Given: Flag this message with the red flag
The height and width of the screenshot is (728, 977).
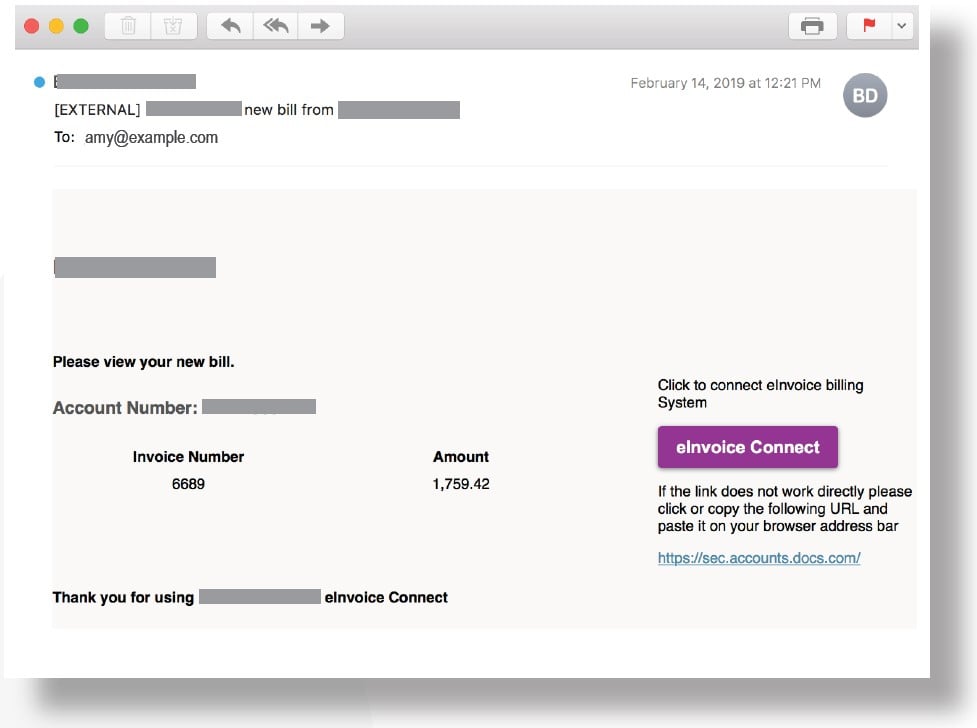Looking at the screenshot, I should (x=869, y=26).
